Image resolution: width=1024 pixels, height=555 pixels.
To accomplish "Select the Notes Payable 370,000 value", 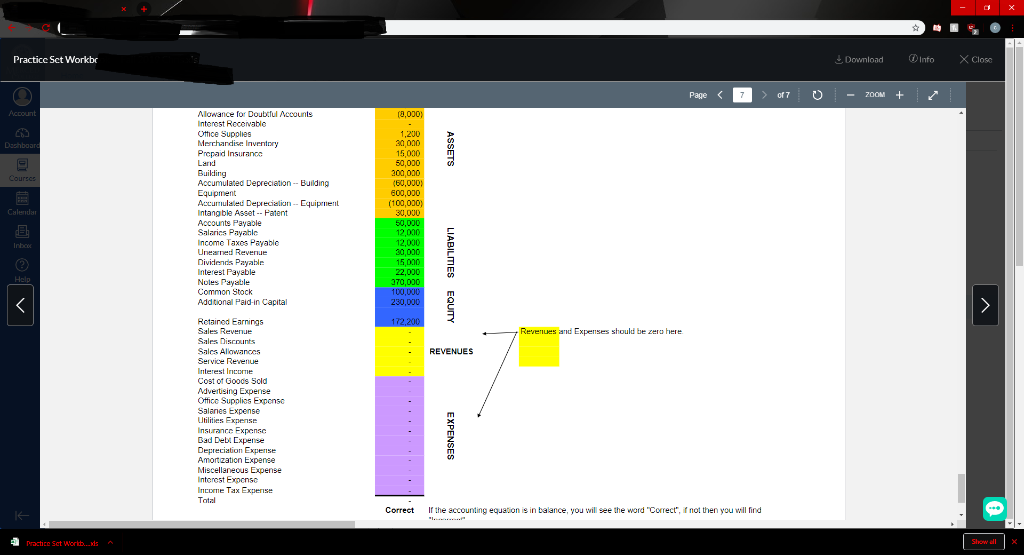I will [406, 282].
